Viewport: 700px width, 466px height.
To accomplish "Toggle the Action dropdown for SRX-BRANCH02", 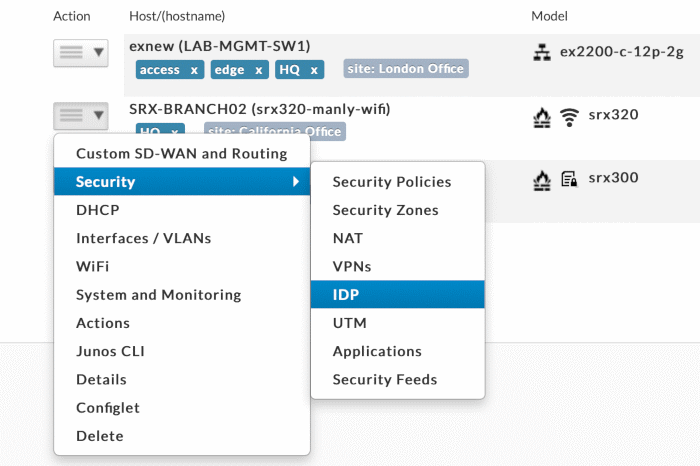I will 80,116.
